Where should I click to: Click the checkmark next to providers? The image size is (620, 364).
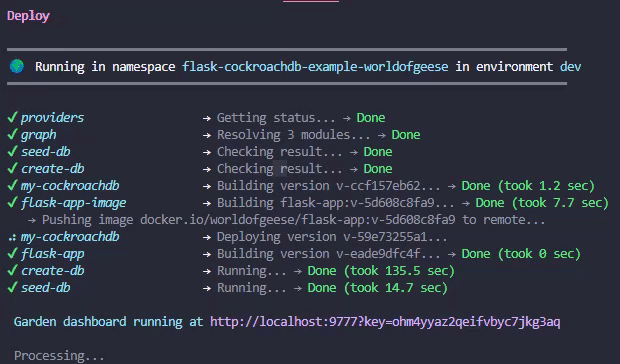coord(12,117)
